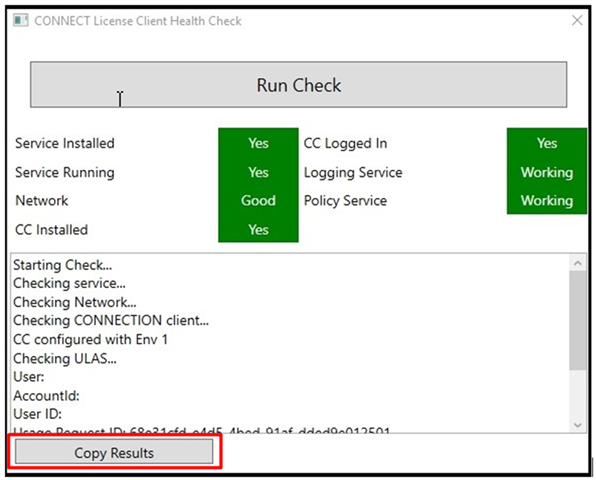Click the CC Installed Yes status
This screenshot has height=480, width=596.
pos(258,229)
